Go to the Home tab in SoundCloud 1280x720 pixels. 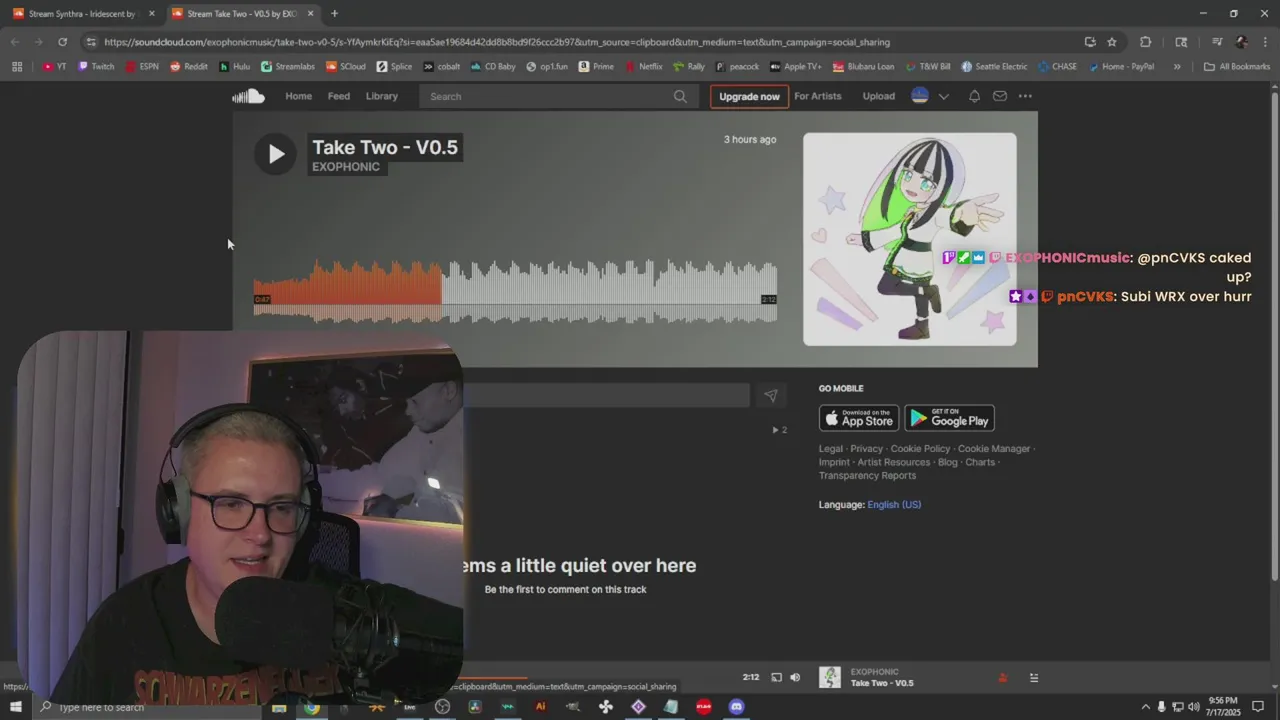coord(298,96)
